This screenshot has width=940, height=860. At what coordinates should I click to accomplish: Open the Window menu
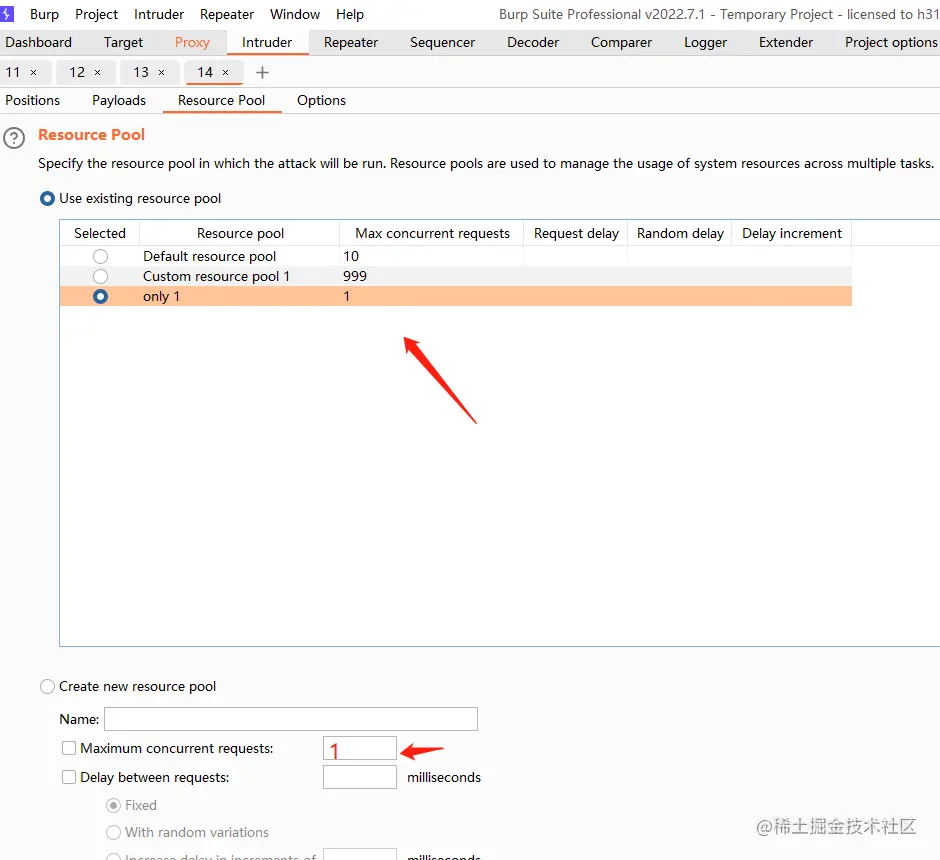pyautogui.click(x=295, y=14)
